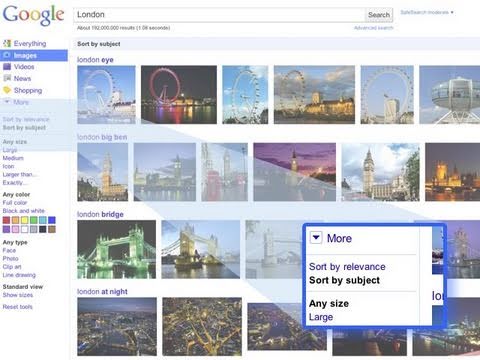Choose Sort by relevance in sidebar
This screenshot has height=360, width=480.
[x=26, y=119]
